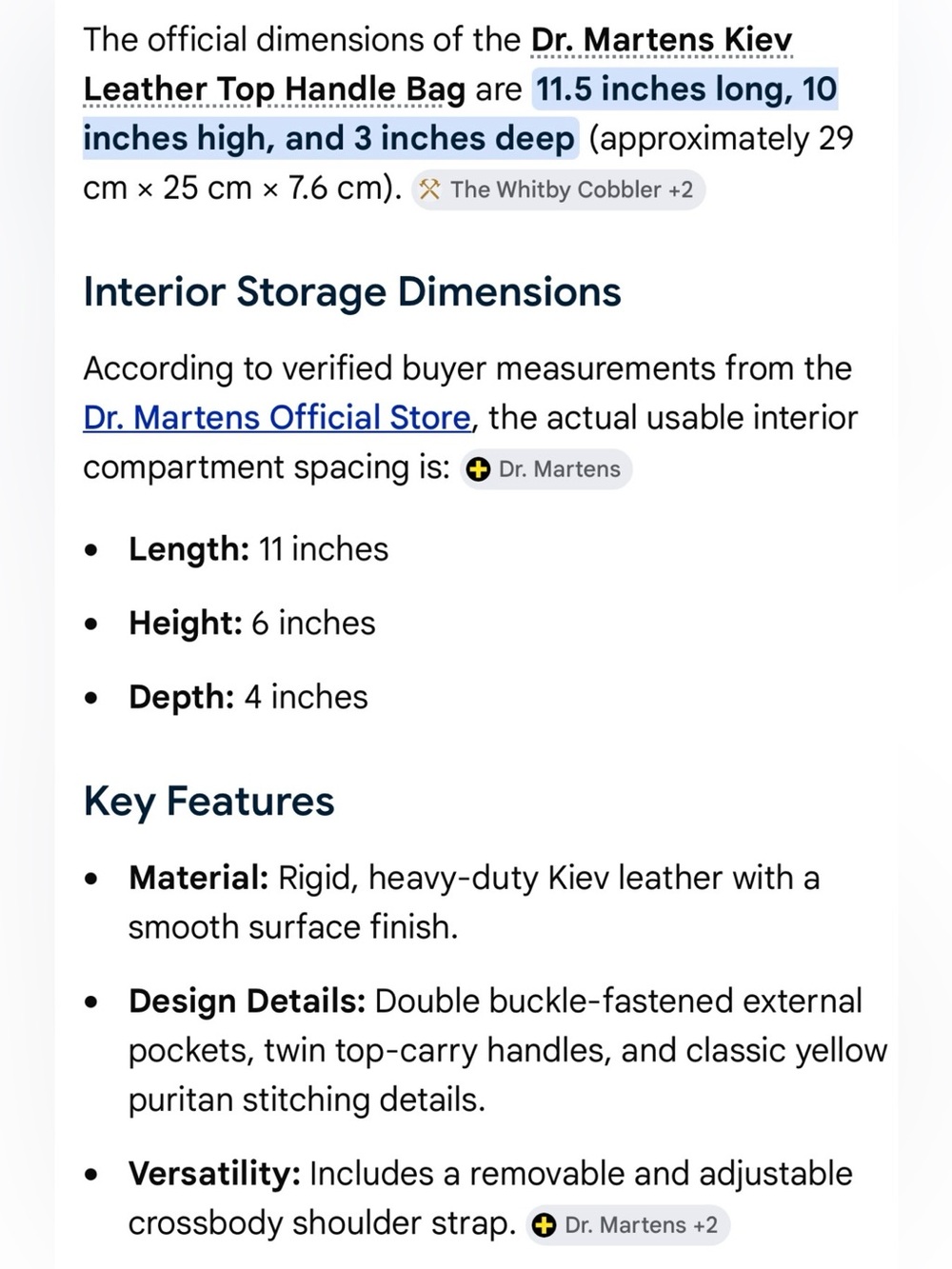952x1269 pixels.
Task: Open the Dr. Martens Official Store link
Action: [277, 418]
